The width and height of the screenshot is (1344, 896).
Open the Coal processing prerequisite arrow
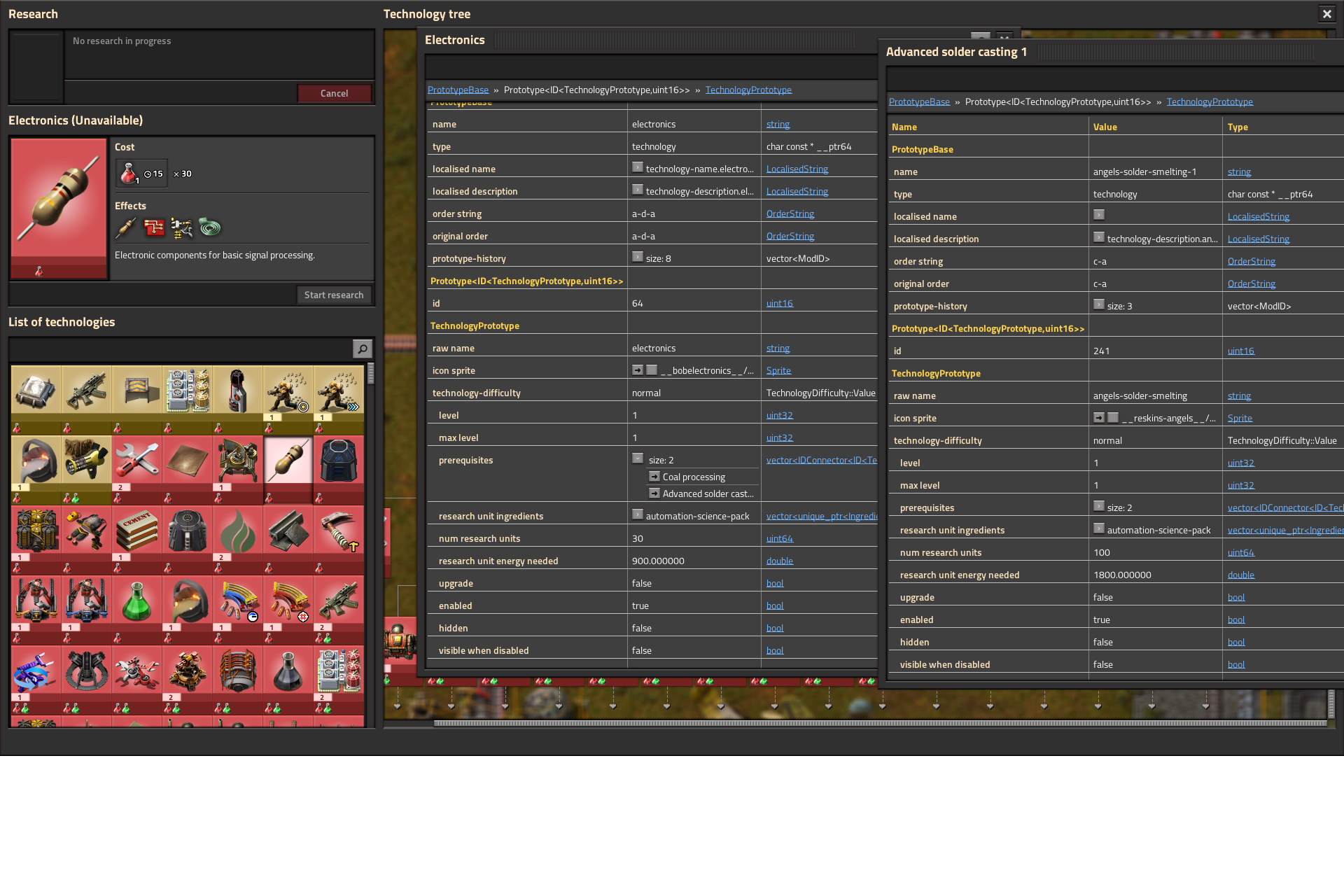[x=654, y=476]
